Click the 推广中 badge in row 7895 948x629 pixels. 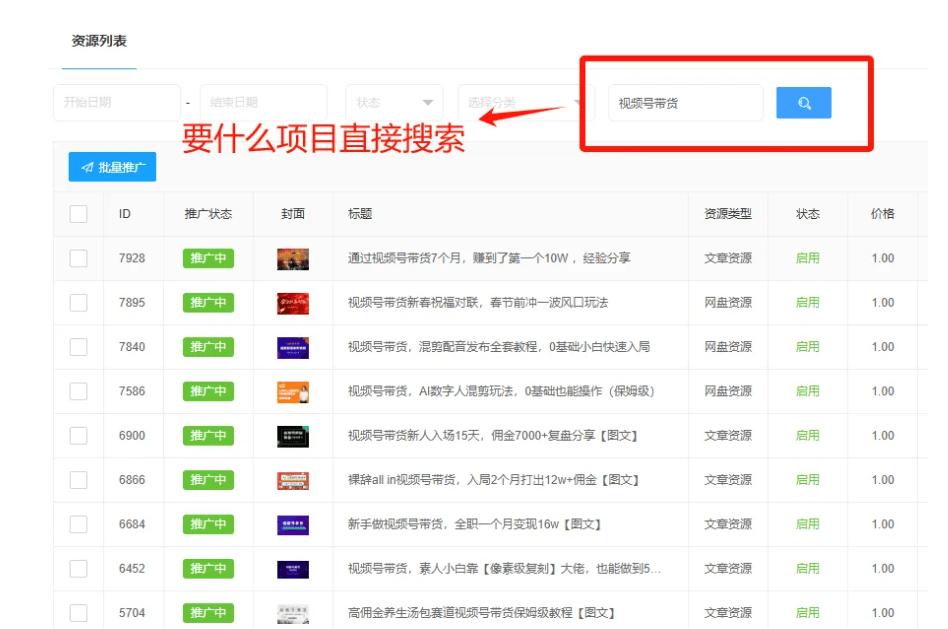click(208, 302)
